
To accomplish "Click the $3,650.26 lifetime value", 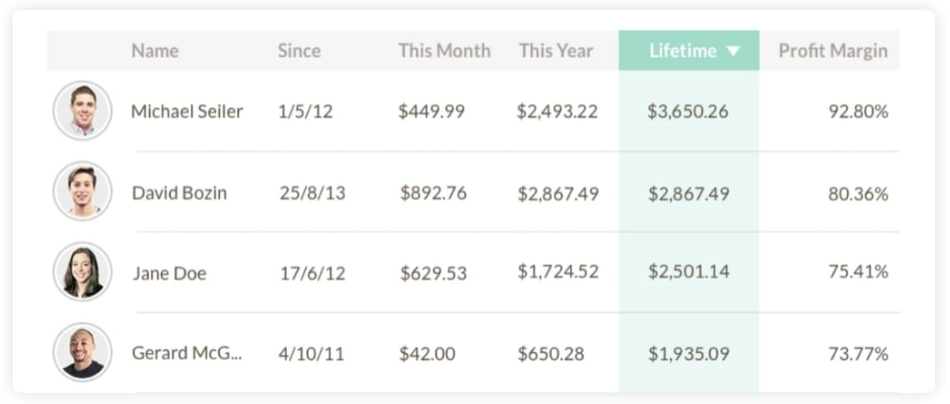I will pyautogui.click(x=688, y=112).
